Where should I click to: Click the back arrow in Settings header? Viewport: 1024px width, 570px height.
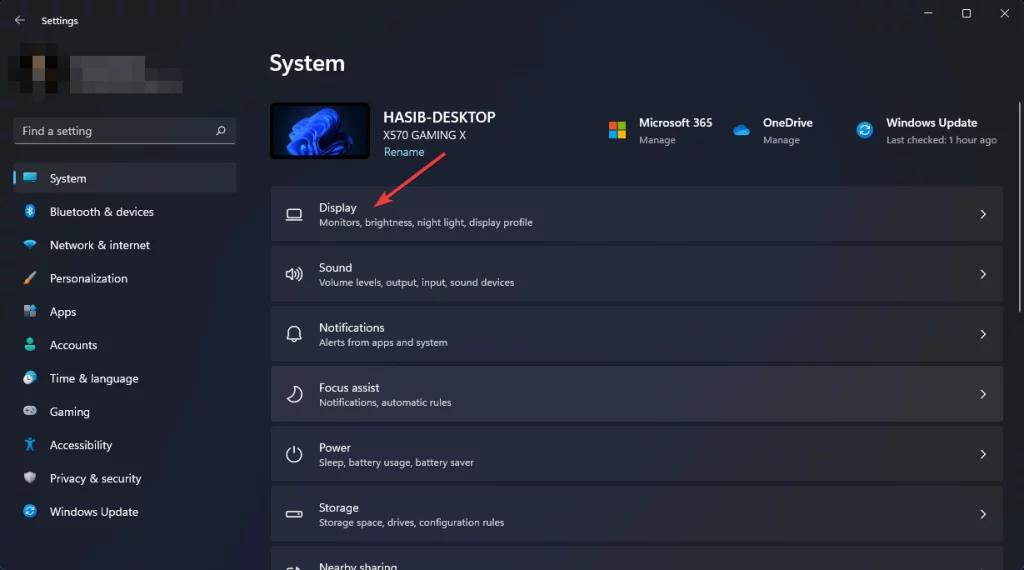click(20, 20)
